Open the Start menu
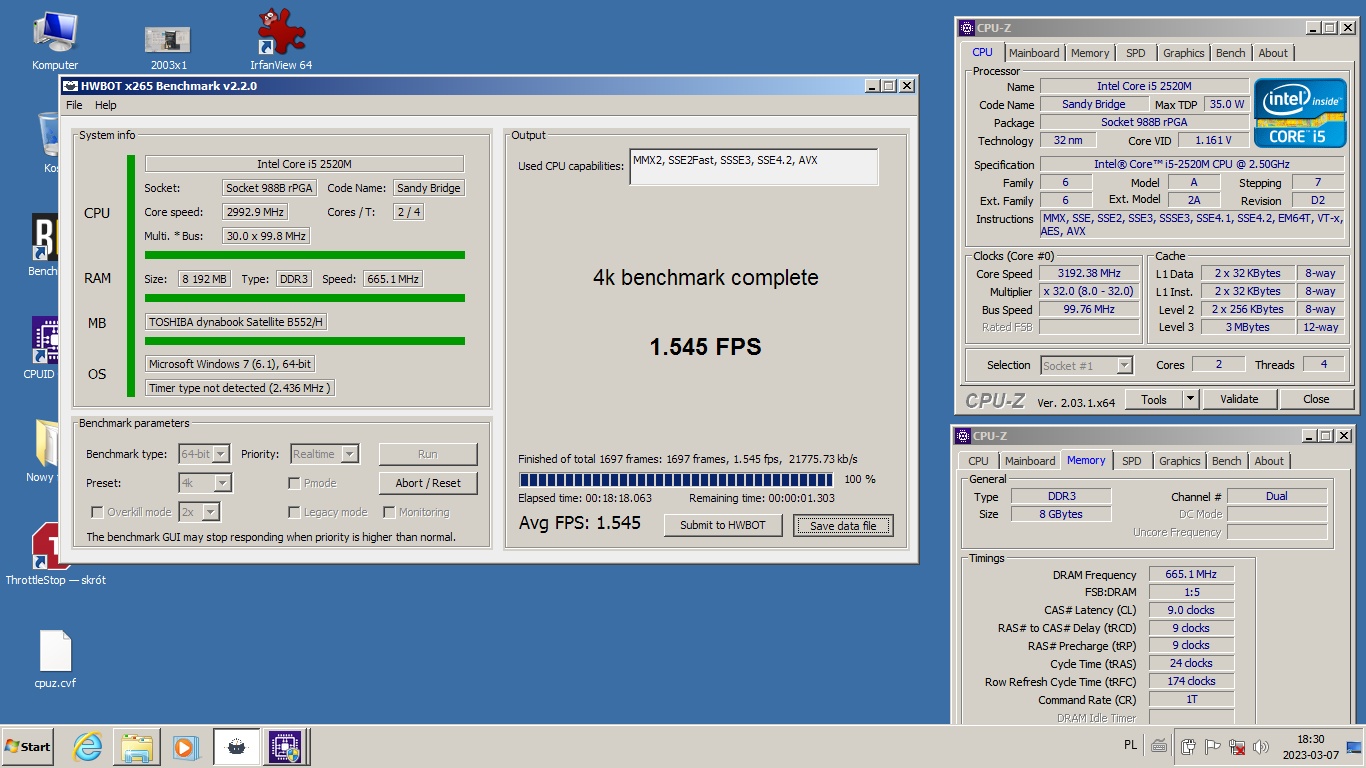 point(28,747)
